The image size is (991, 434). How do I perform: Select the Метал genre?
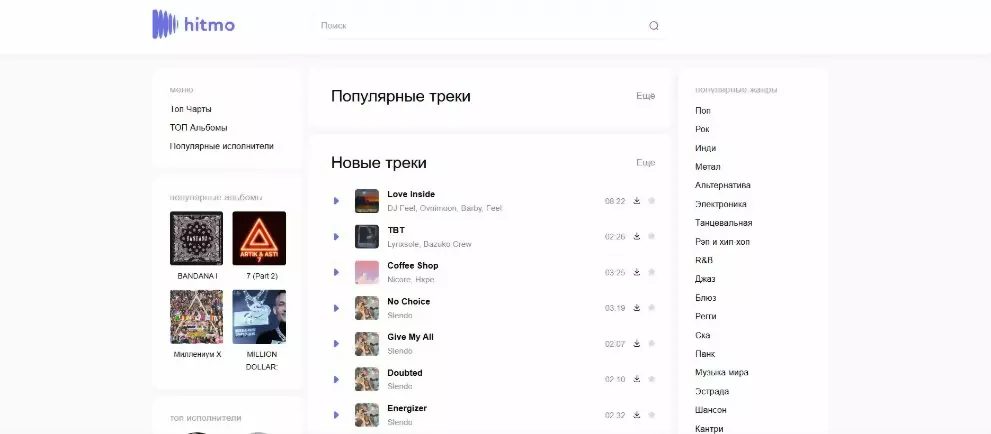pyautogui.click(x=708, y=167)
